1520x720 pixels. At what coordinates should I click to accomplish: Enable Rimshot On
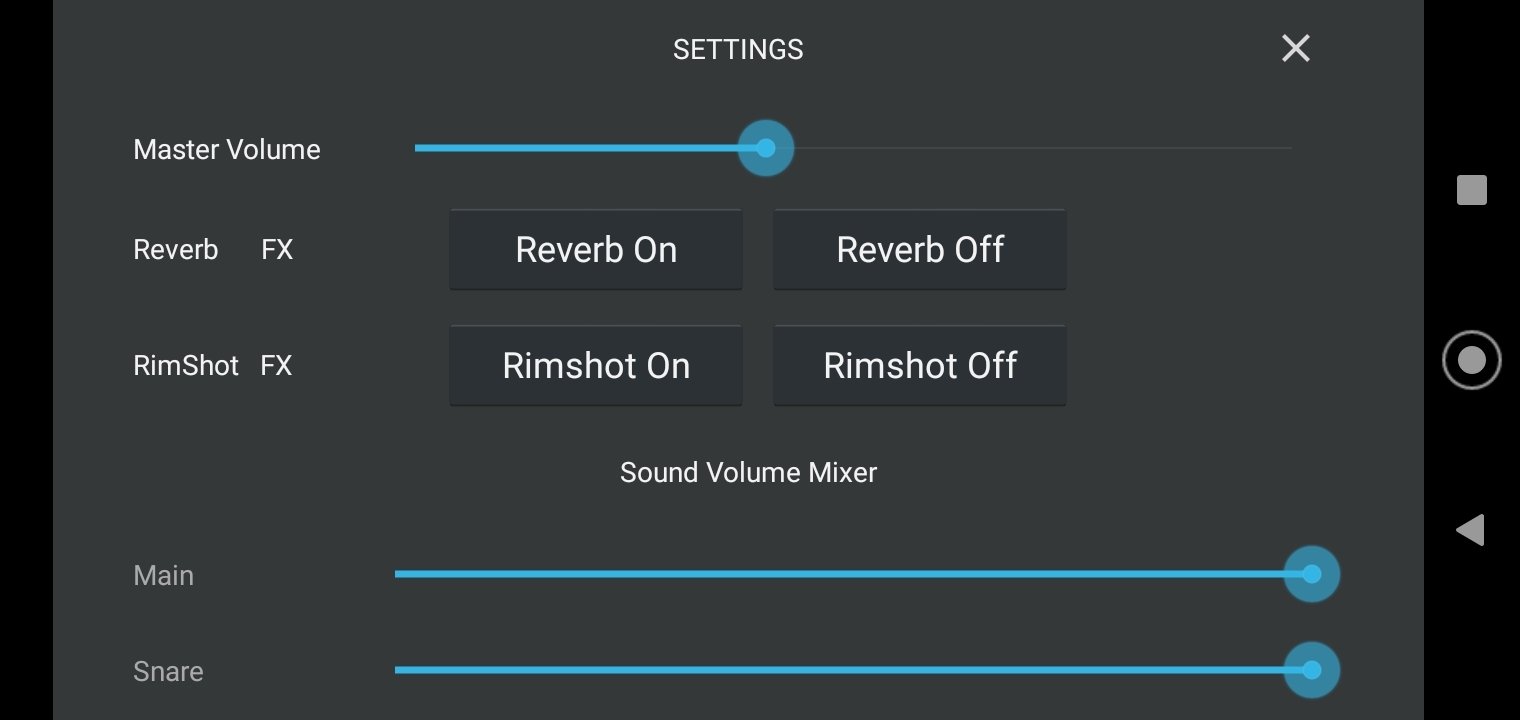coord(596,365)
